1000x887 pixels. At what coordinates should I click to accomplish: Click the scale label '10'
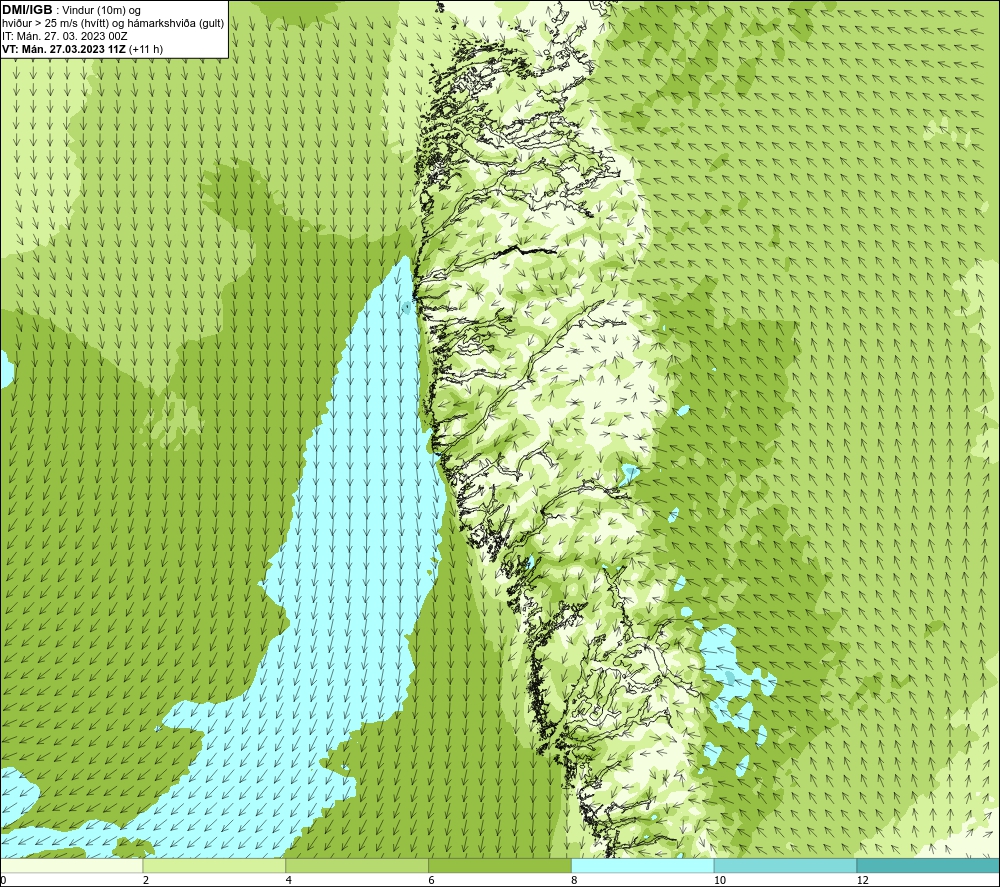(720, 880)
